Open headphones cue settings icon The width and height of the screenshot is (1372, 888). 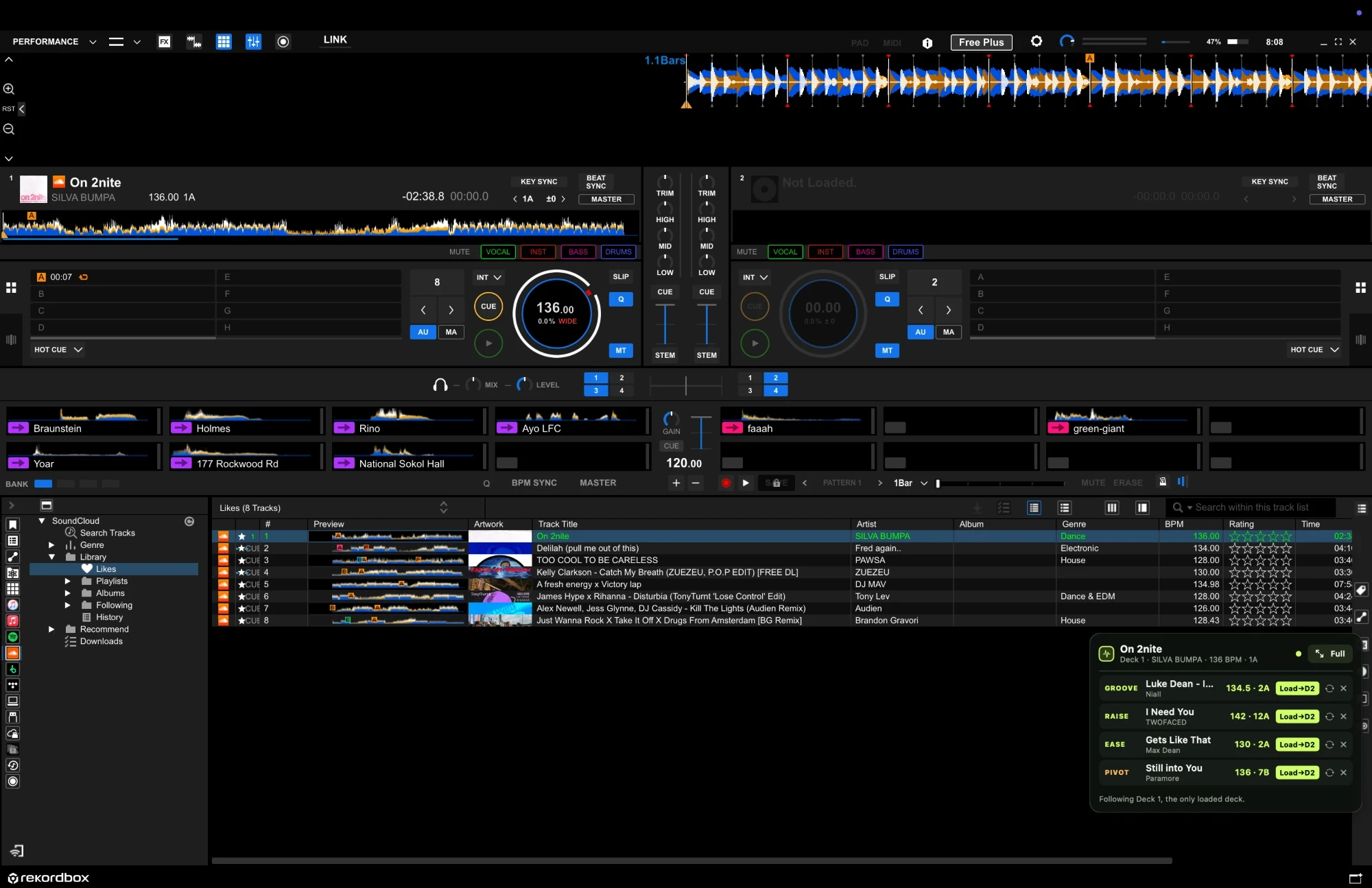pyautogui.click(x=440, y=385)
